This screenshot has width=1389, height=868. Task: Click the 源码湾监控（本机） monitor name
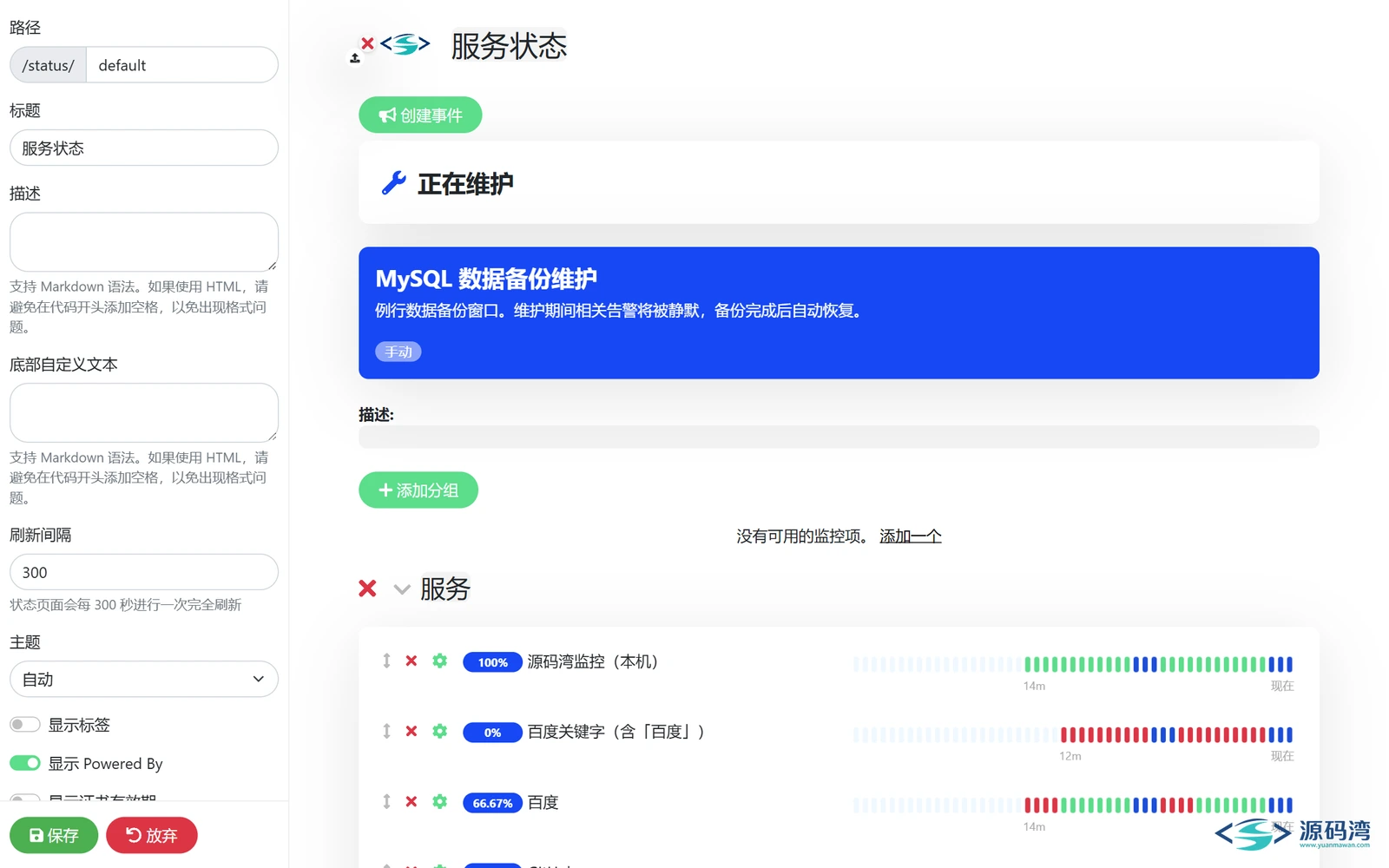593,661
